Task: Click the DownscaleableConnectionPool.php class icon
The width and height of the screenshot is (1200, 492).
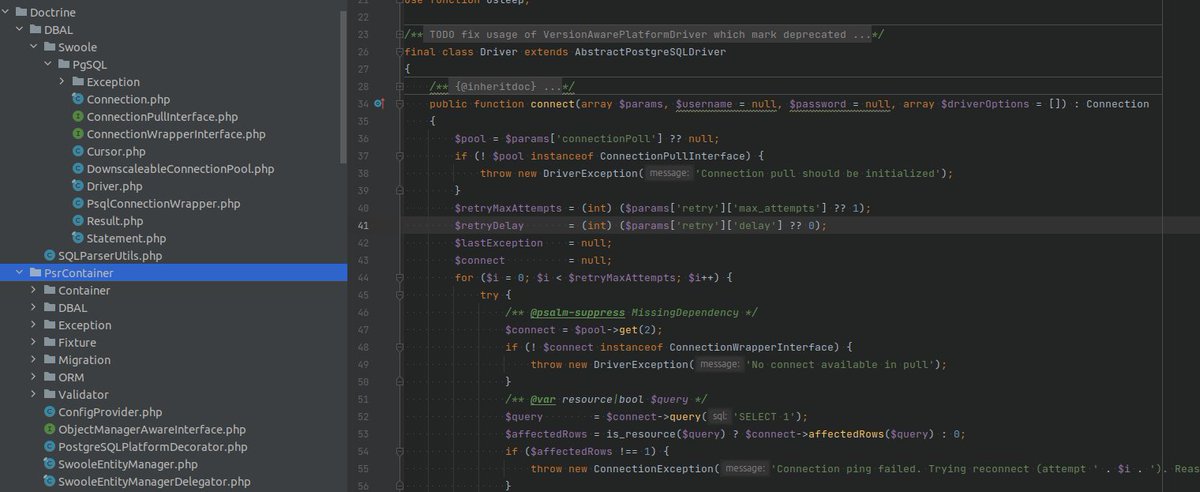Action: [x=78, y=169]
